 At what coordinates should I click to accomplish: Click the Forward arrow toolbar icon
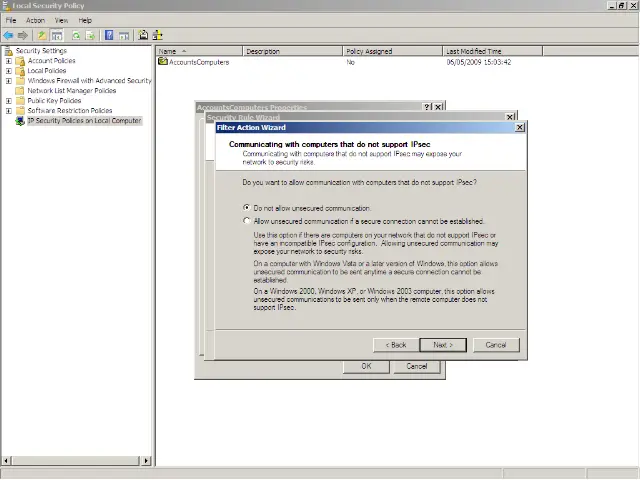(23, 35)
